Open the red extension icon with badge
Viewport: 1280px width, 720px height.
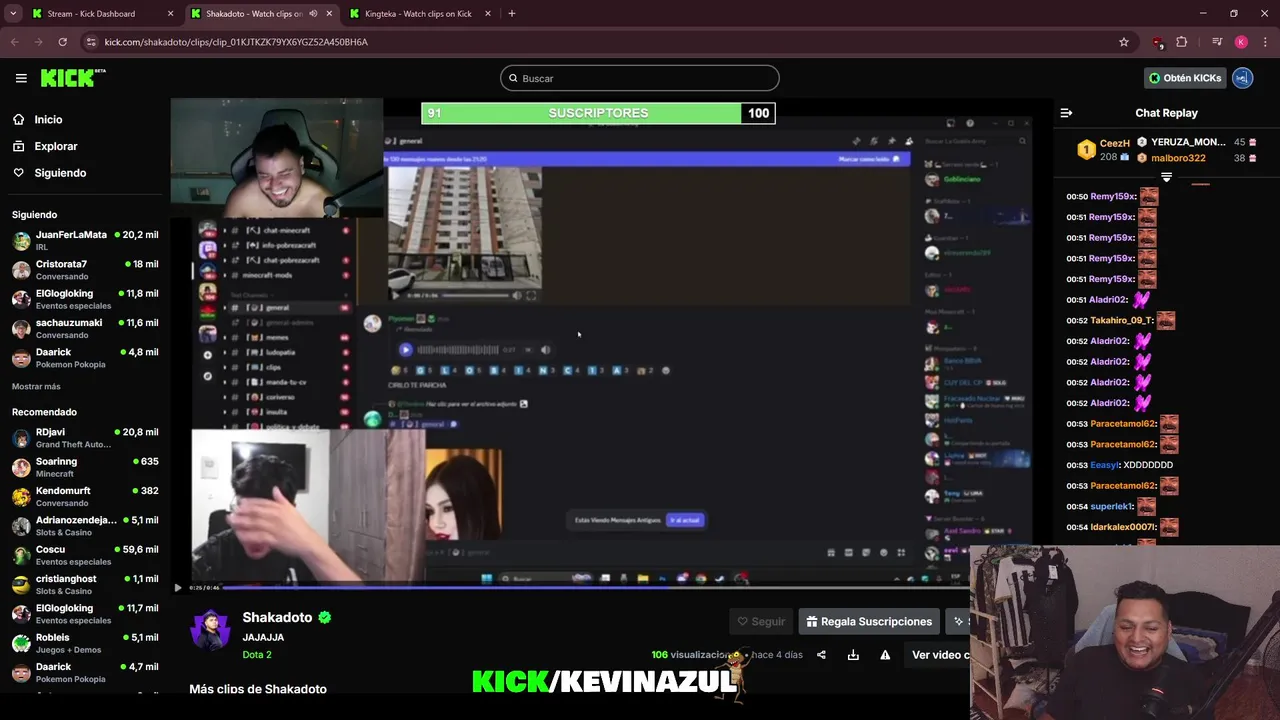click(1158, 42)
